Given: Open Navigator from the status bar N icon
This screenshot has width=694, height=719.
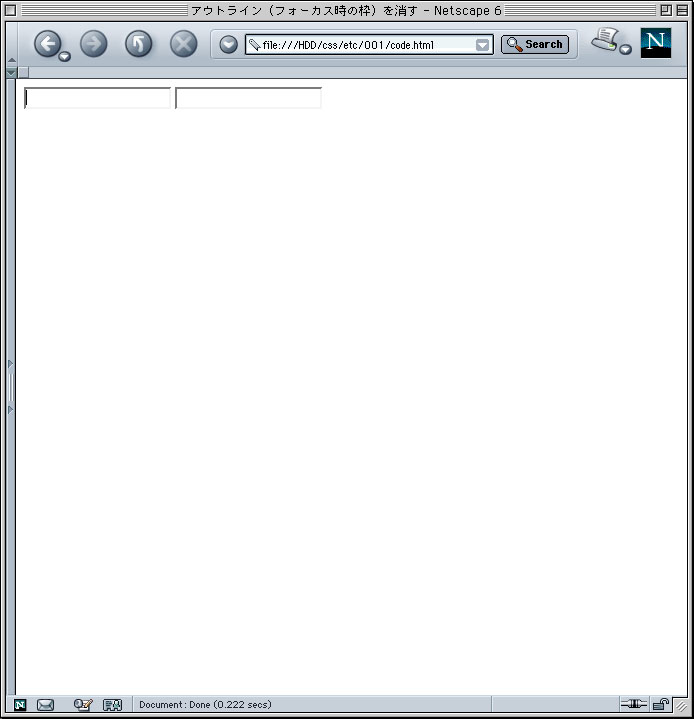Looking at the screenshot, I should pyautogui.click(x=20, y=705).
